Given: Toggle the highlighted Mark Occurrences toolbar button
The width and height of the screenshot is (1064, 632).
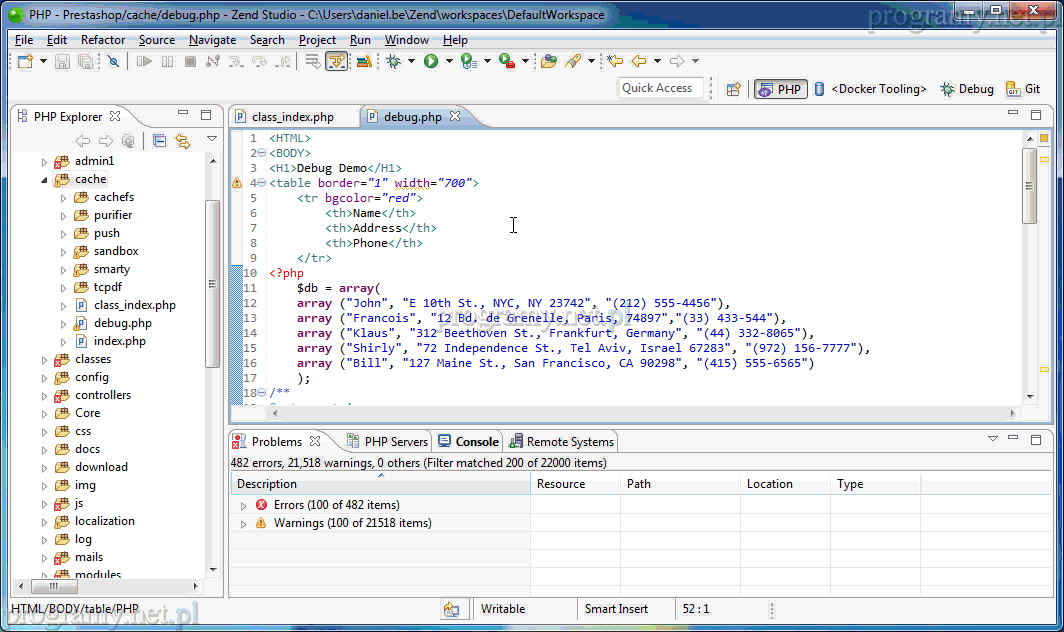Looking at the screenshot, I should (x=336, y=62).
